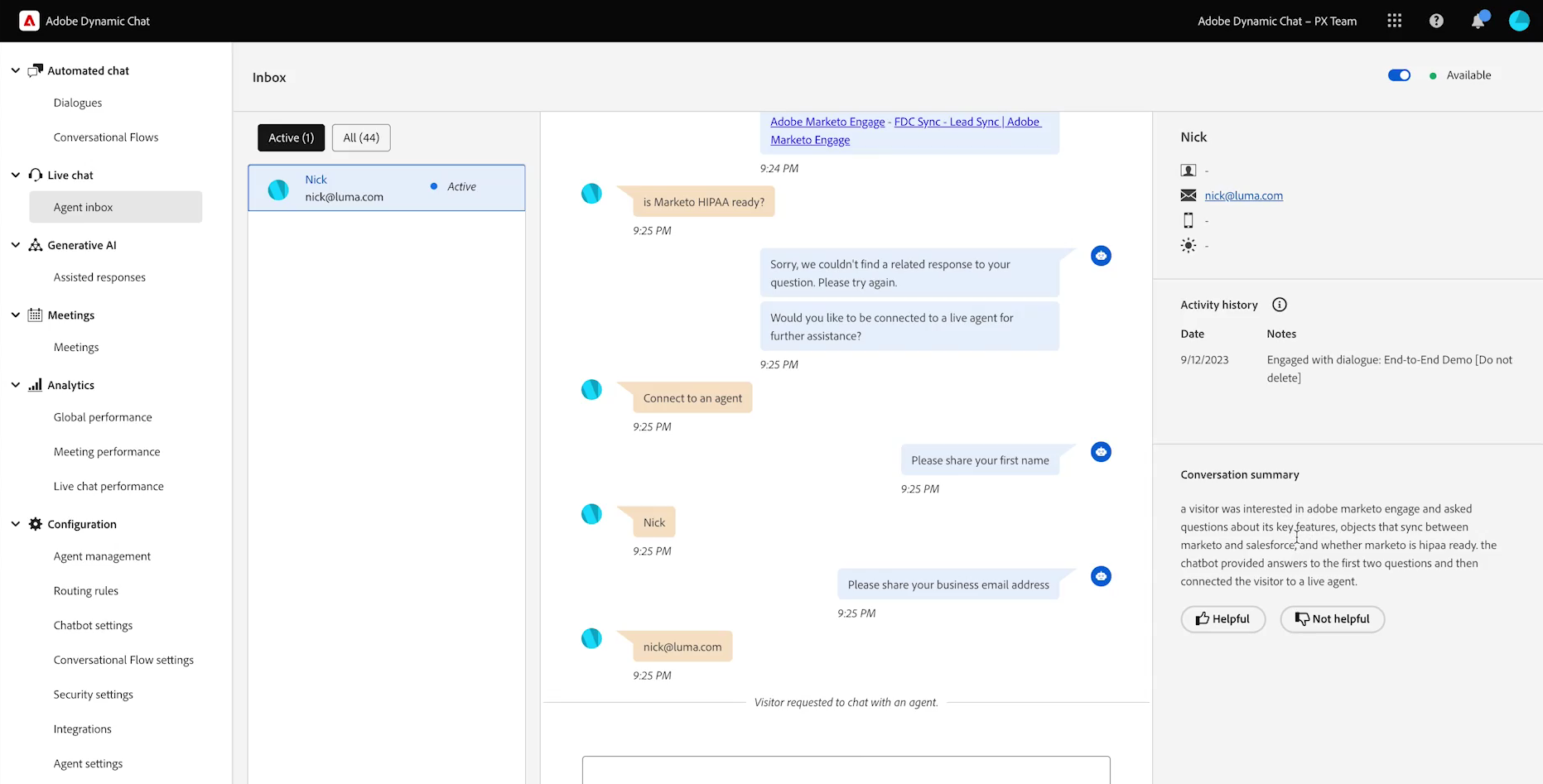Click the 'is Marketo HIPAA ready?' message

[703, 202]
